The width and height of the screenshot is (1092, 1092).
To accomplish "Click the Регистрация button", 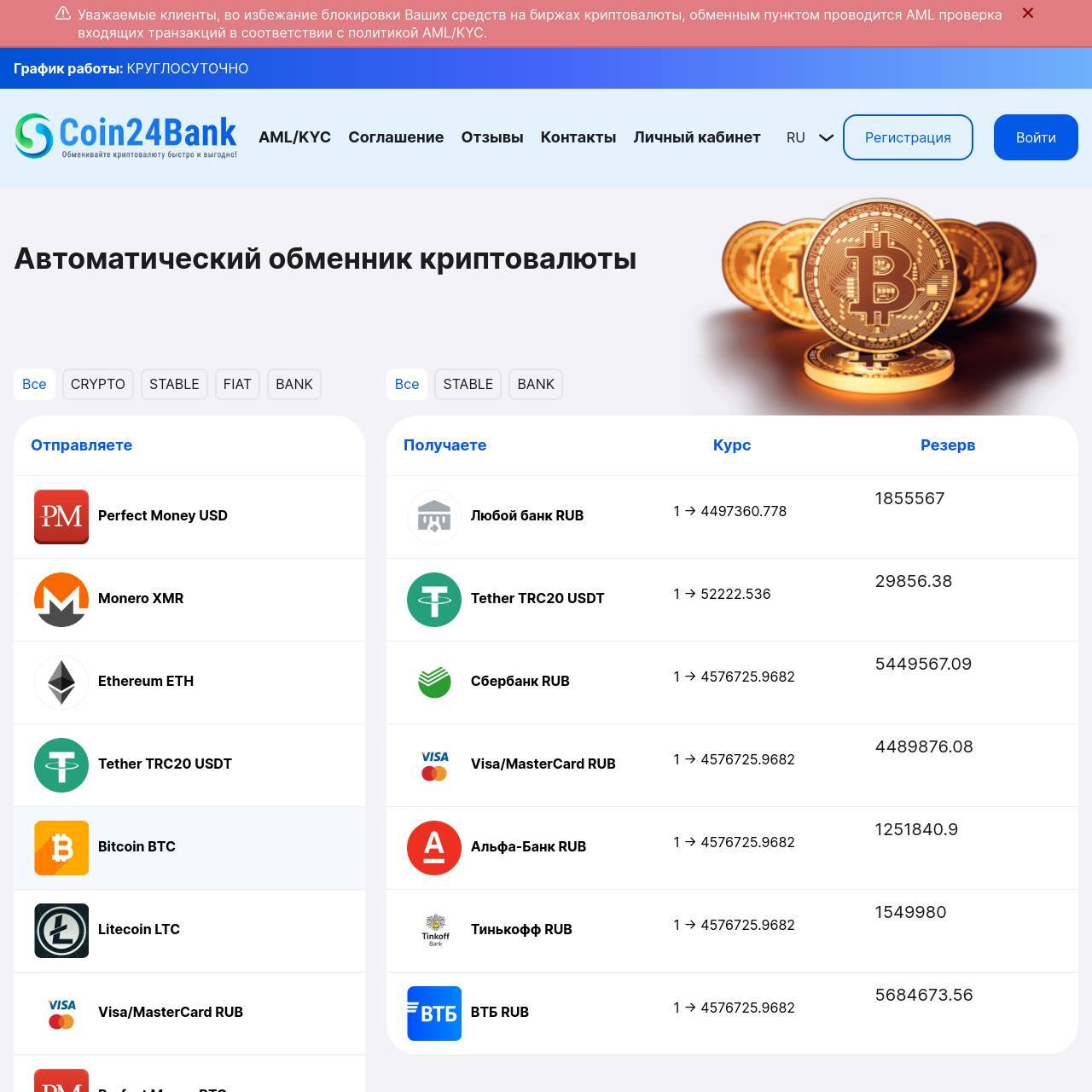I will tap(908, 137).
